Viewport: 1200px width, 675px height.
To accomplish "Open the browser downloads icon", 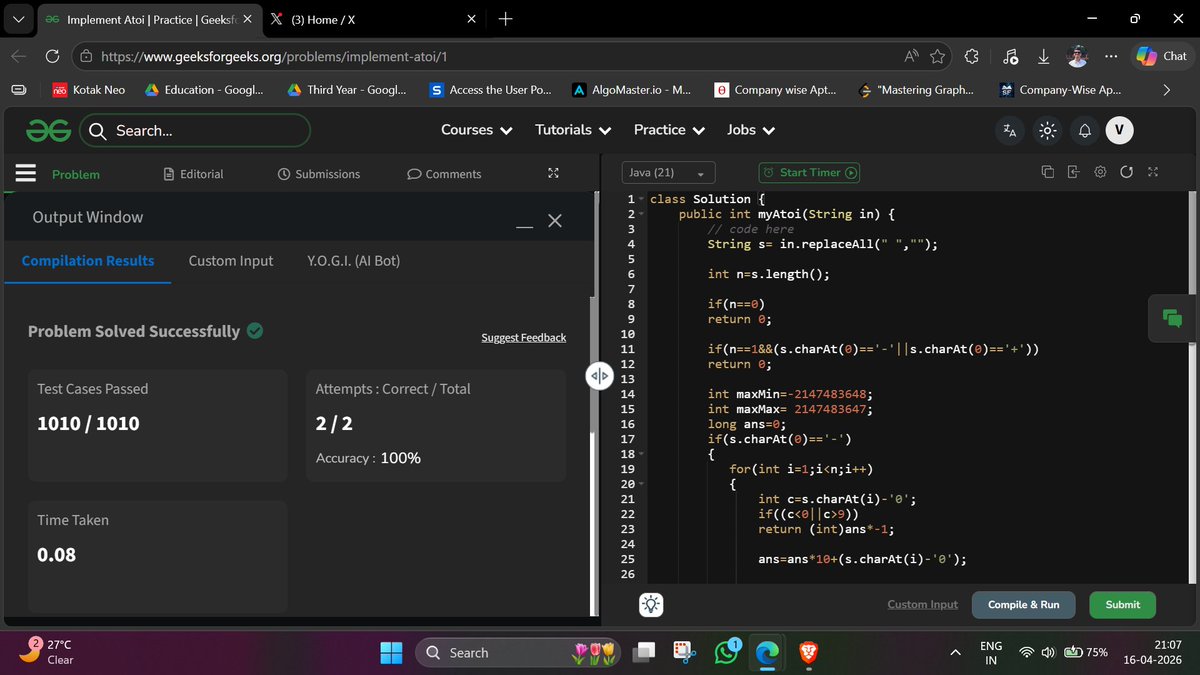I will [1043, 57].
